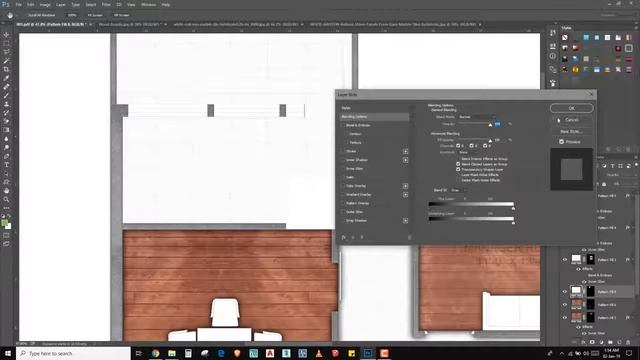Viewport: 640px width, 360px height.
Task: Toggle the R channel checkbox
Action: [458, 146]
